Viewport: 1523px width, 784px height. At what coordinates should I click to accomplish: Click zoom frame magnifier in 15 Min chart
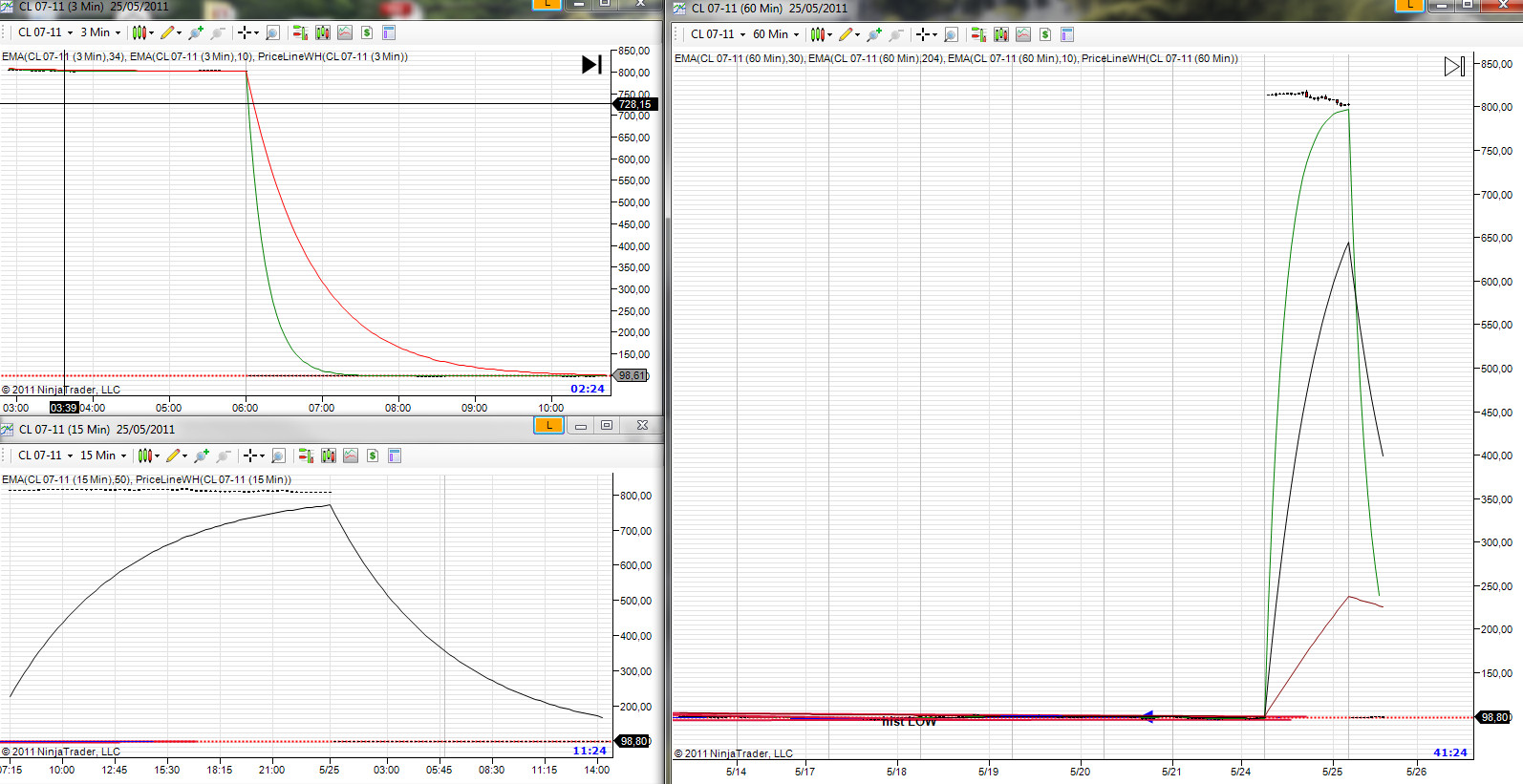(278, 456)
